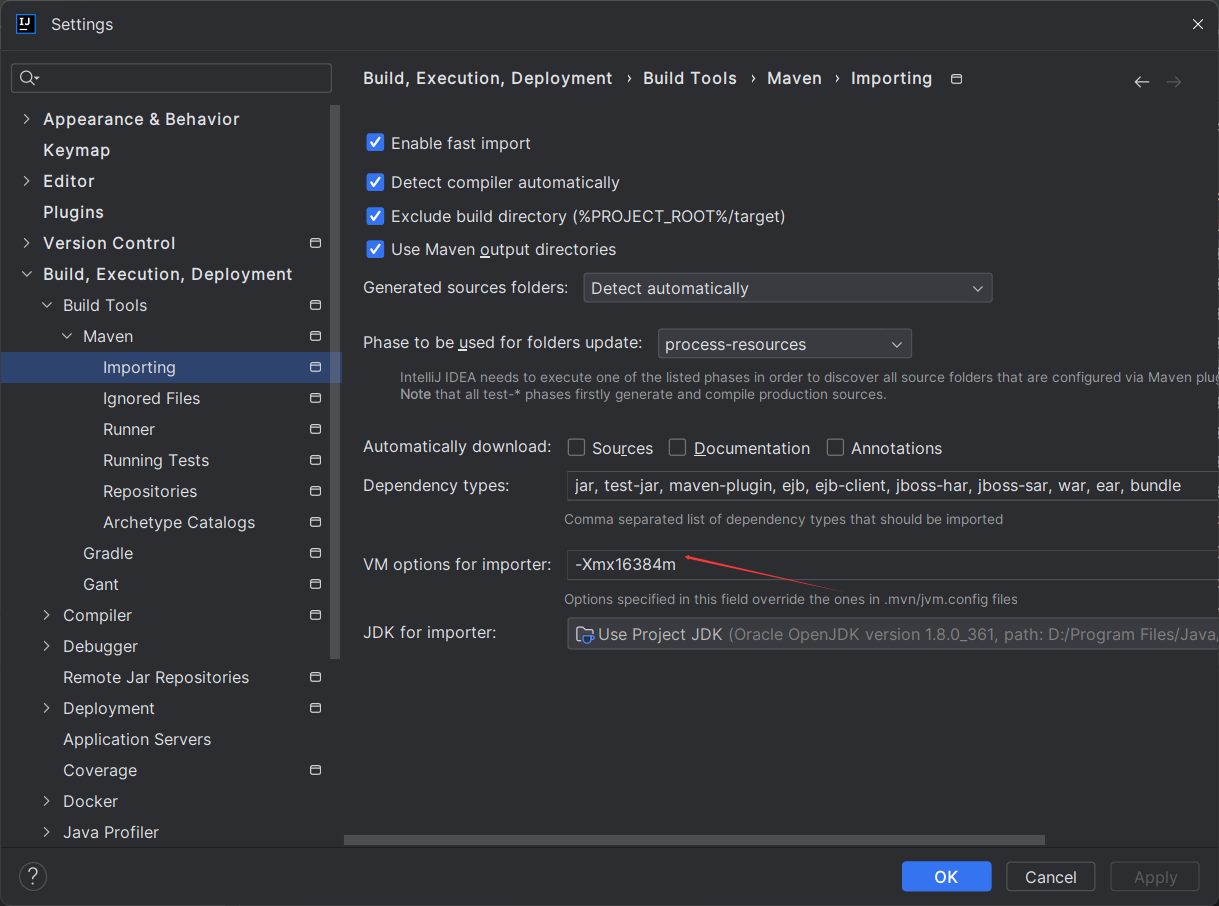Expand the Debugger node
This screenshot has width=1219, height=906.
coord(47,646)
